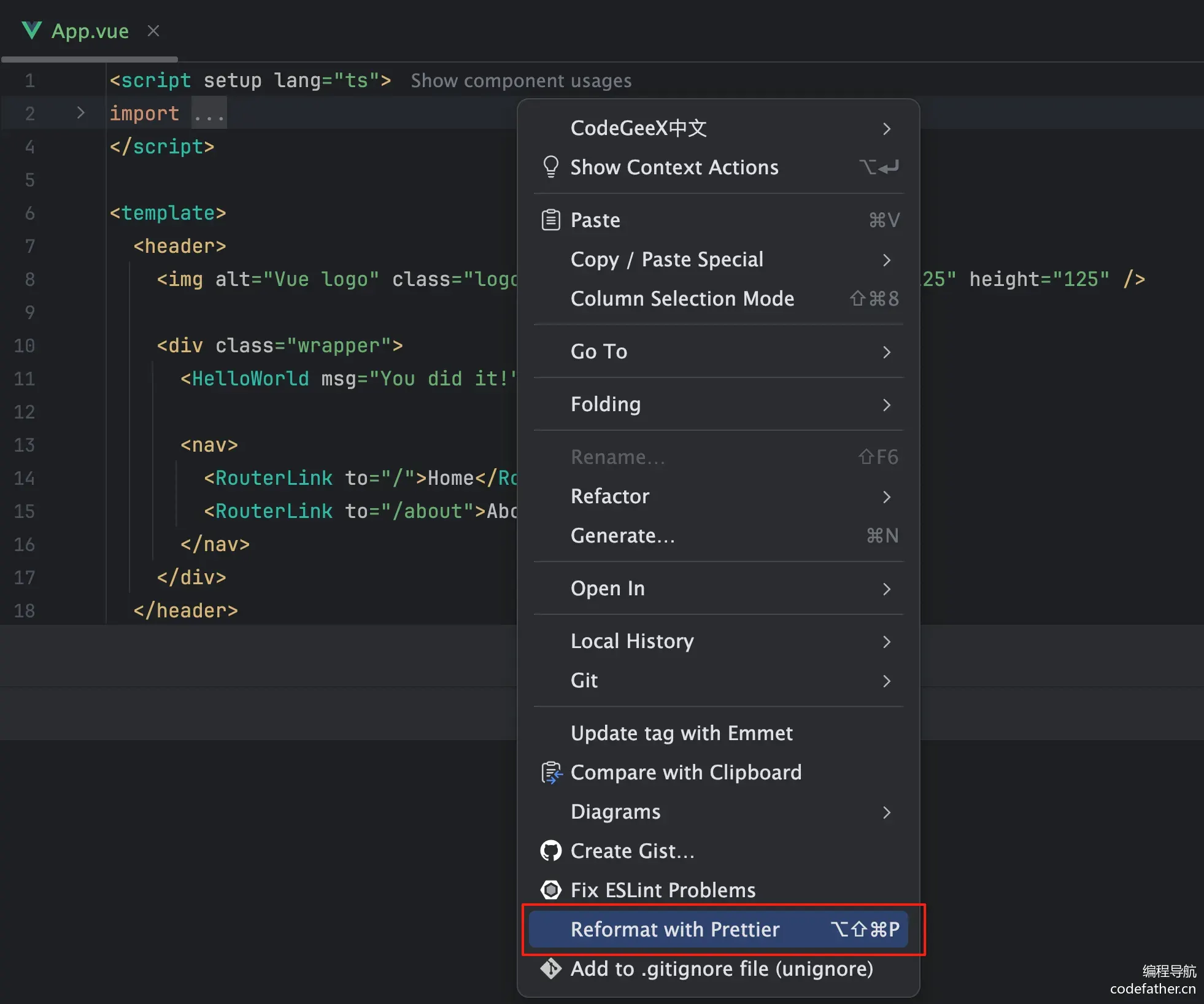Click the opening <template> tag

click(x=168, y=213)
